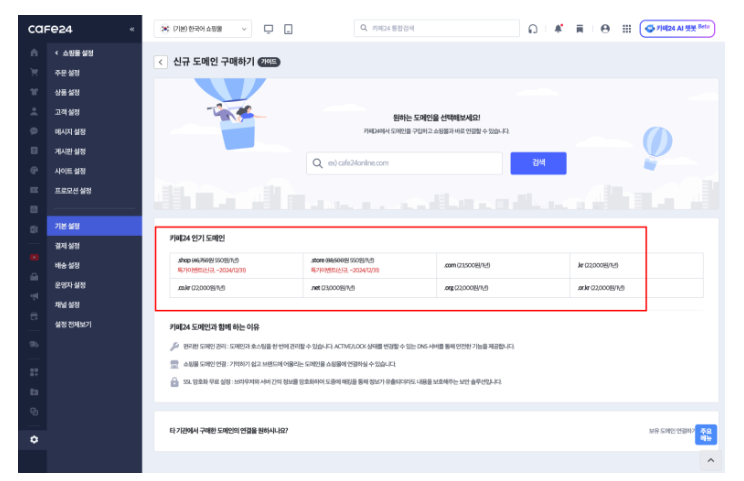Screen dimensions: 744x481
Task: Click the padlock SSL icon
Action: click(x=174, y=382)
